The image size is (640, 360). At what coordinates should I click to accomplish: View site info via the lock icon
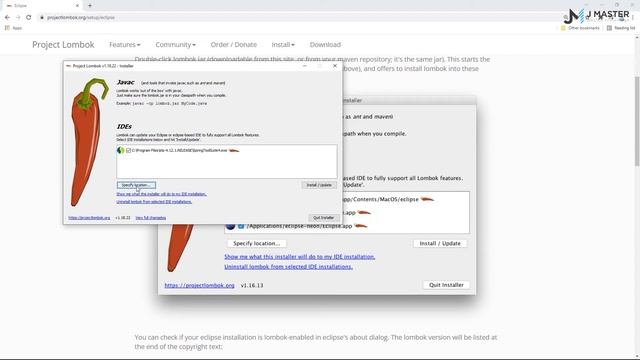point(42,18)
